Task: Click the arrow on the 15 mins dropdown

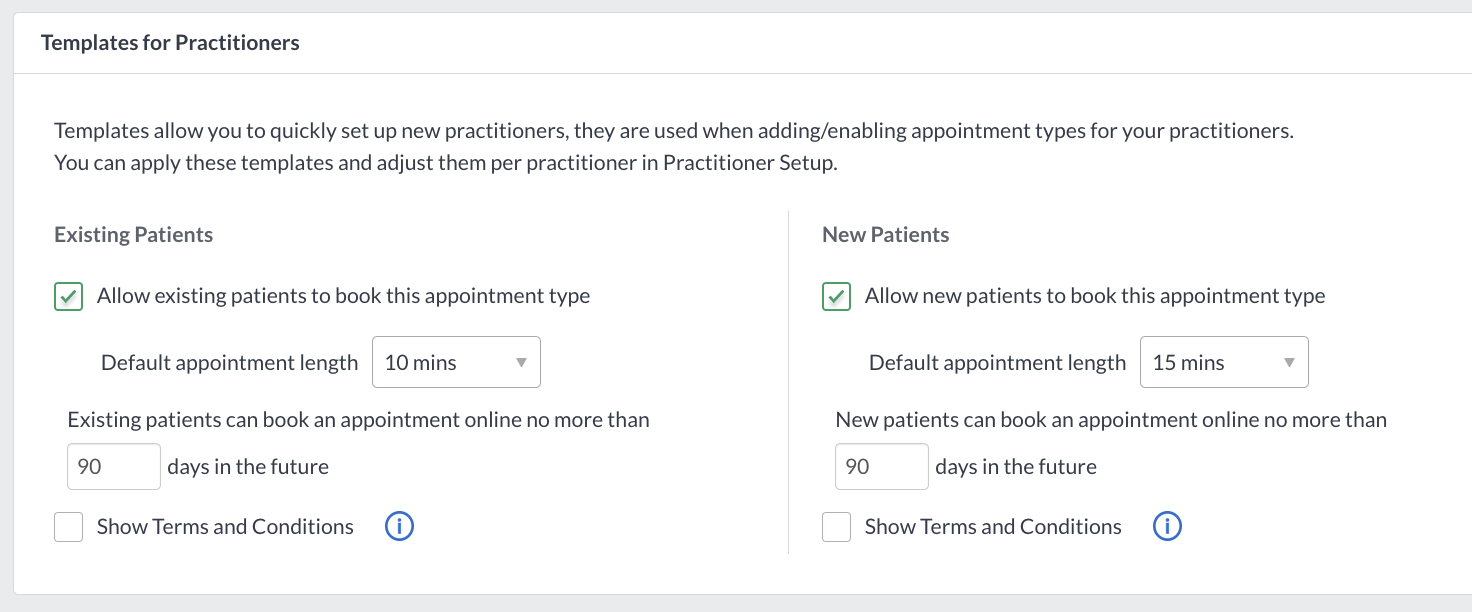Action: tap(1289, 362)
